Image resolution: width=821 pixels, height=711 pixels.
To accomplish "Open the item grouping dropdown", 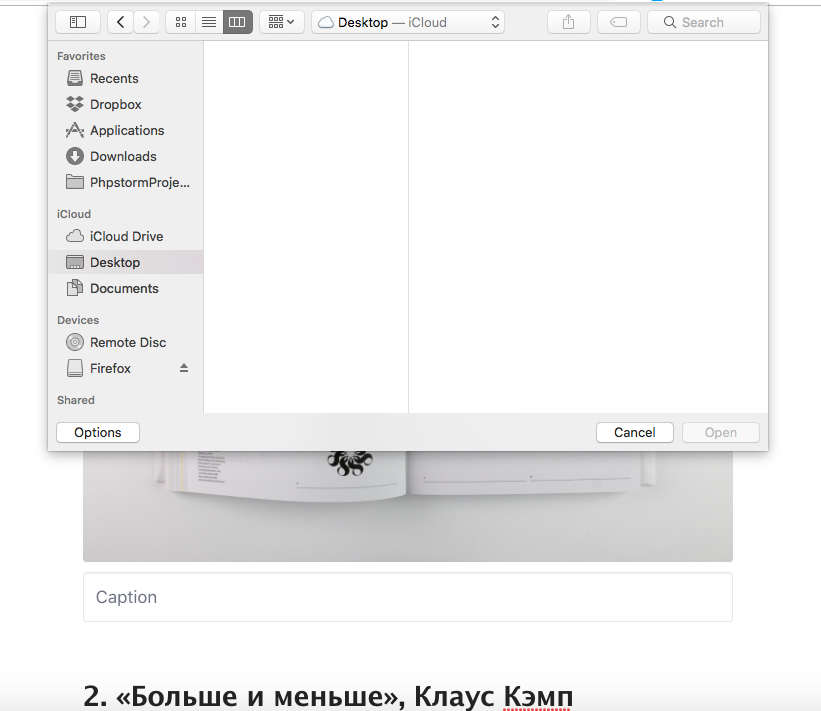I will click(x=281, y=22).
